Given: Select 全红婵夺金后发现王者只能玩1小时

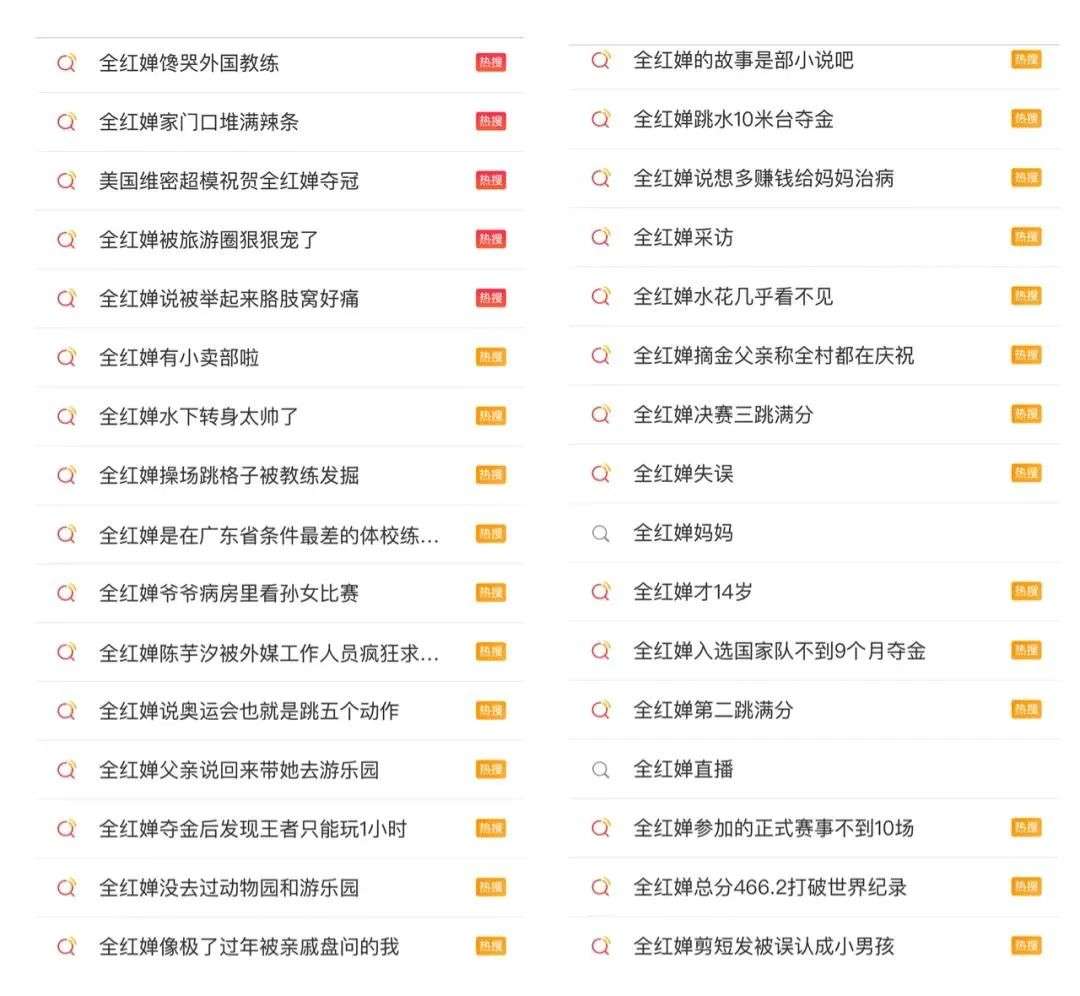Looking at the screenshot, I should click(252, 829).
